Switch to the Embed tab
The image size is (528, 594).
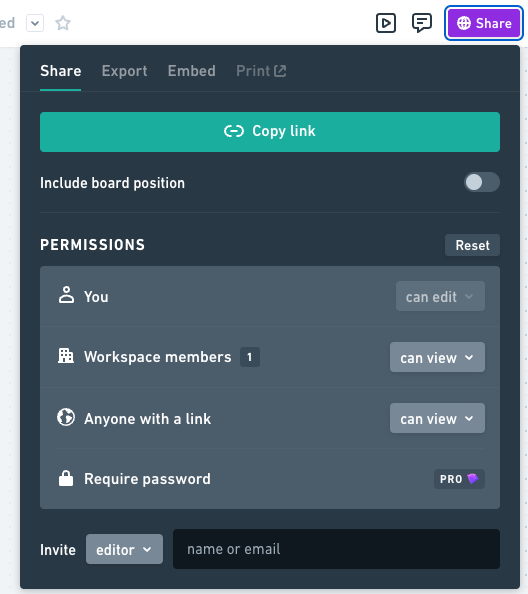[x=192, y=71]
